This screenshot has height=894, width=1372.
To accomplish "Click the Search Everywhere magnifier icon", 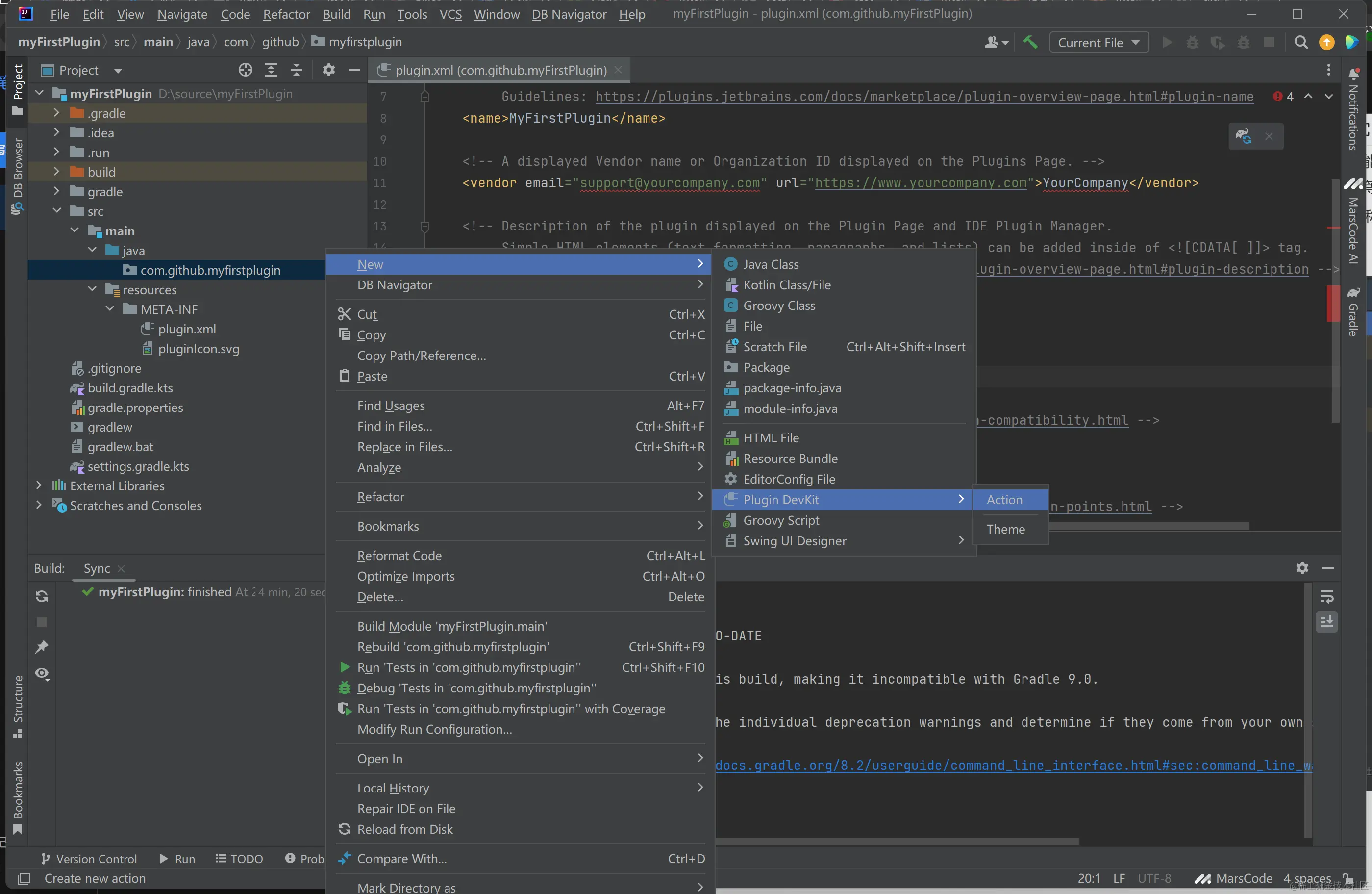I will click(1301, 42).
